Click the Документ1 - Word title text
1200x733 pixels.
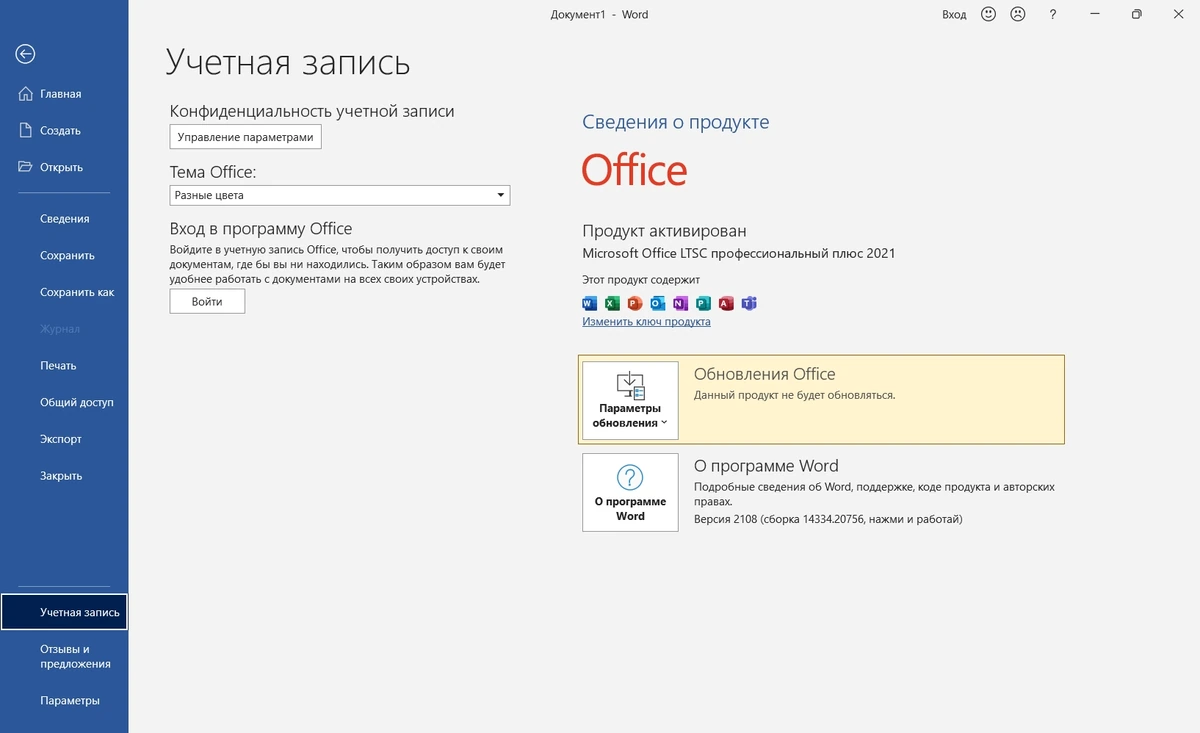click(x=600, y=15)
